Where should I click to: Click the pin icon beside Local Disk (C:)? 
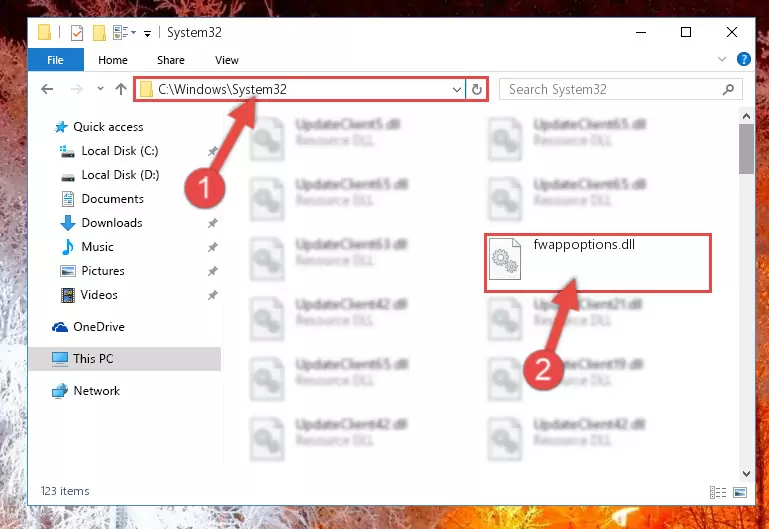212,151
